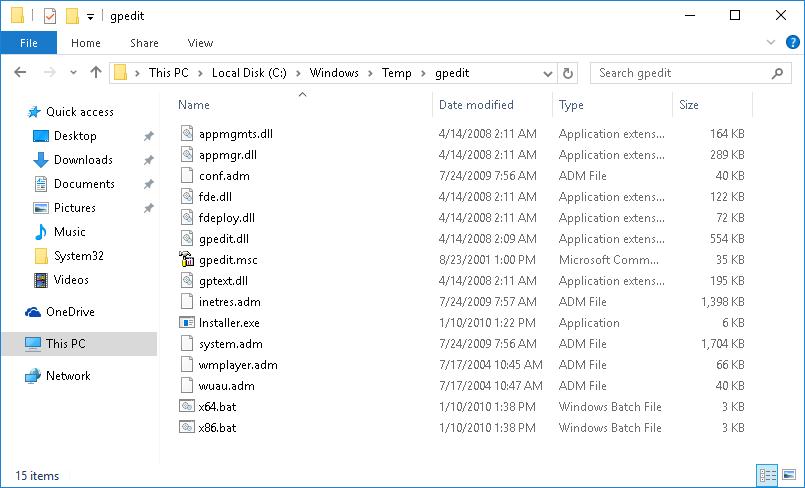Select Quick access in the navigation pane
This screenshot has width=805, height=488.
(80, 112)
